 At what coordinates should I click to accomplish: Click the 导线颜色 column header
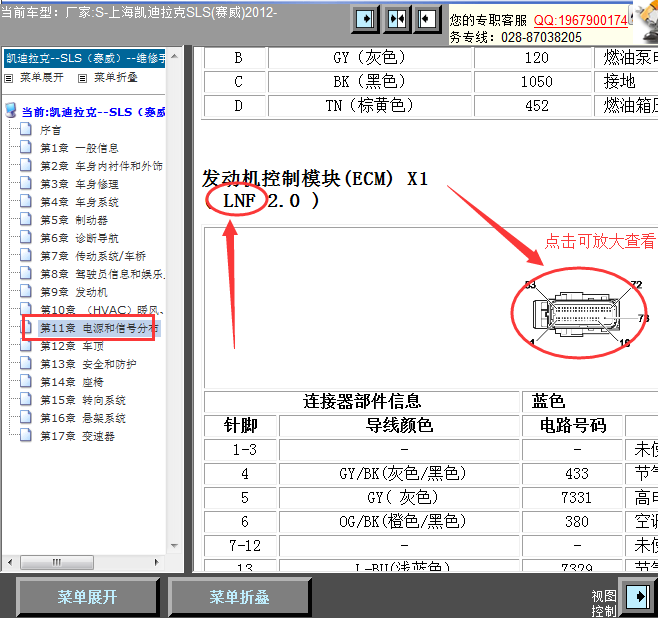click(399, 426)
